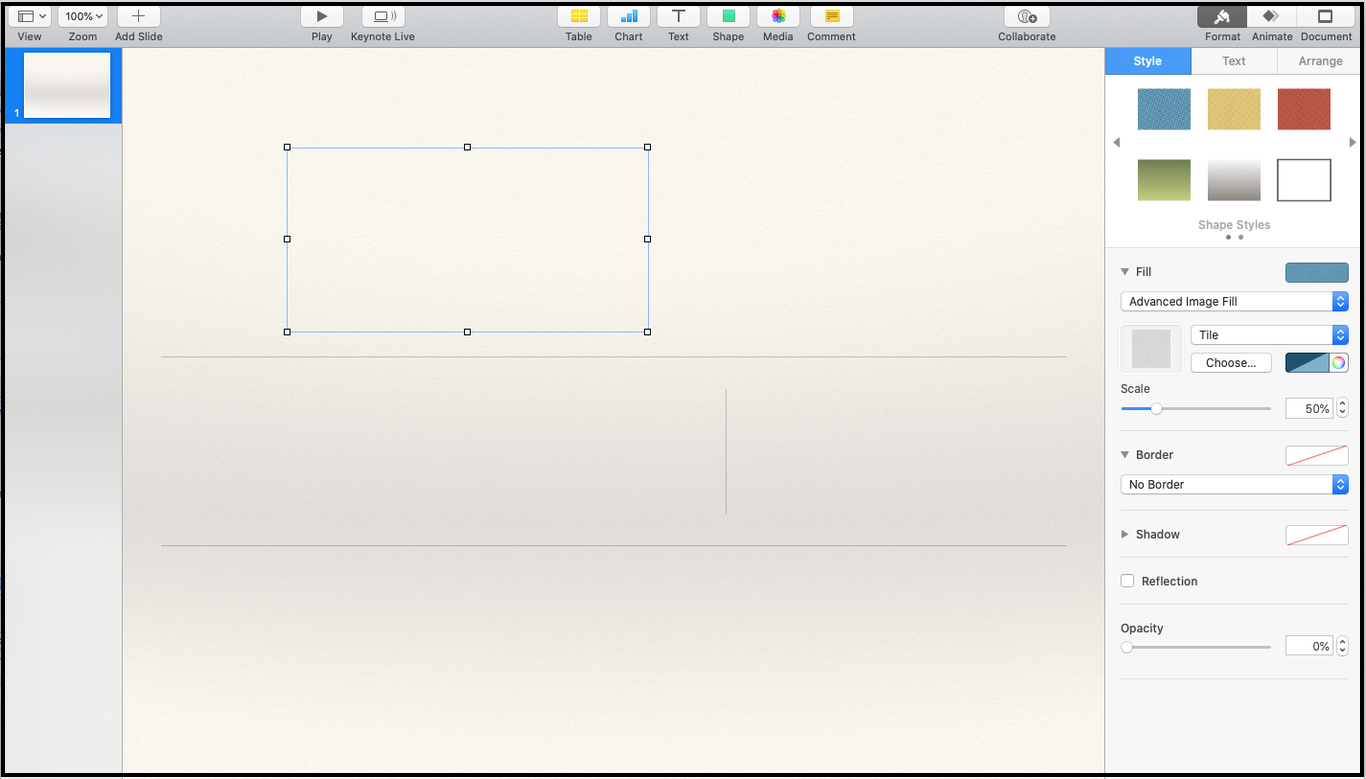
Task: Open the Tile scaling dropdown
Action: pyautogui.click(x=1269, y=335)
